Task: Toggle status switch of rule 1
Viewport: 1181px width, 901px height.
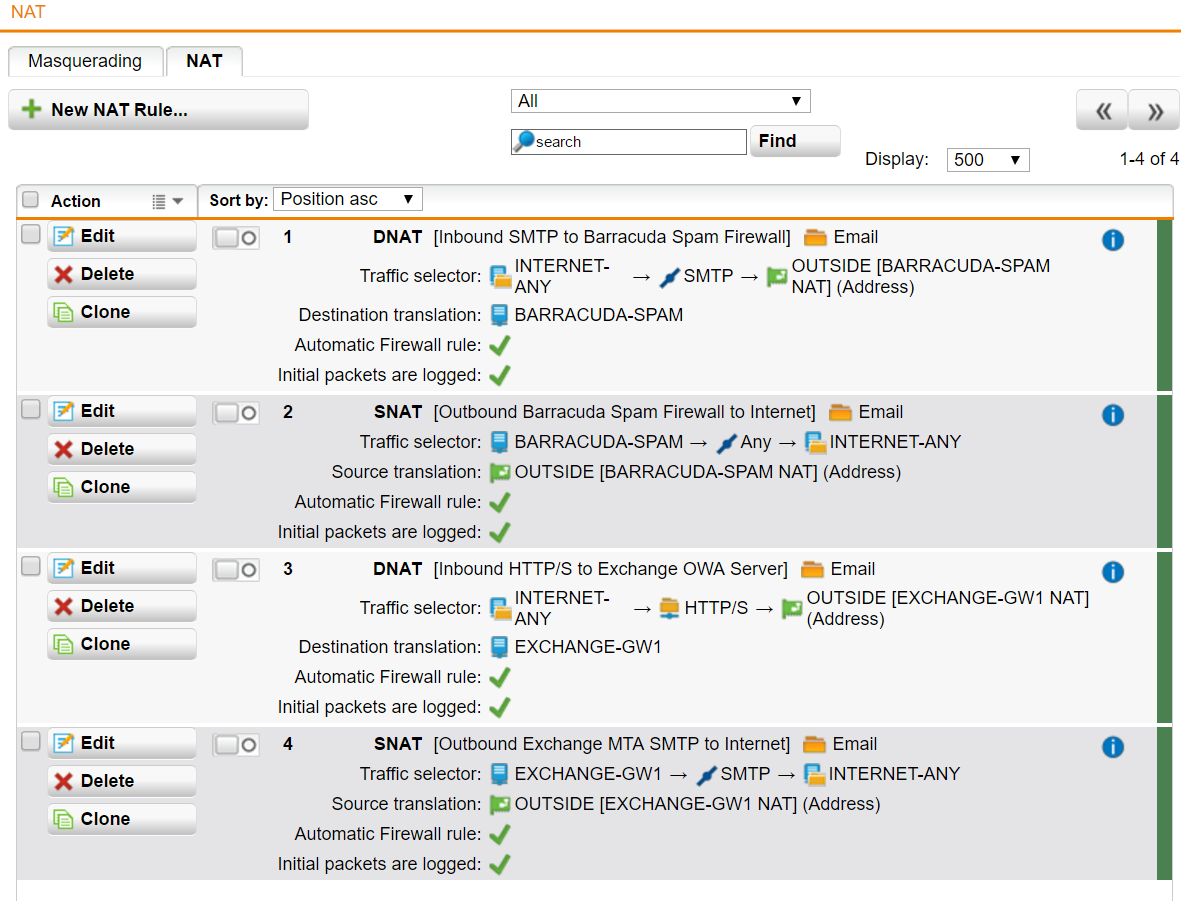Action: [x=236, y=238]
